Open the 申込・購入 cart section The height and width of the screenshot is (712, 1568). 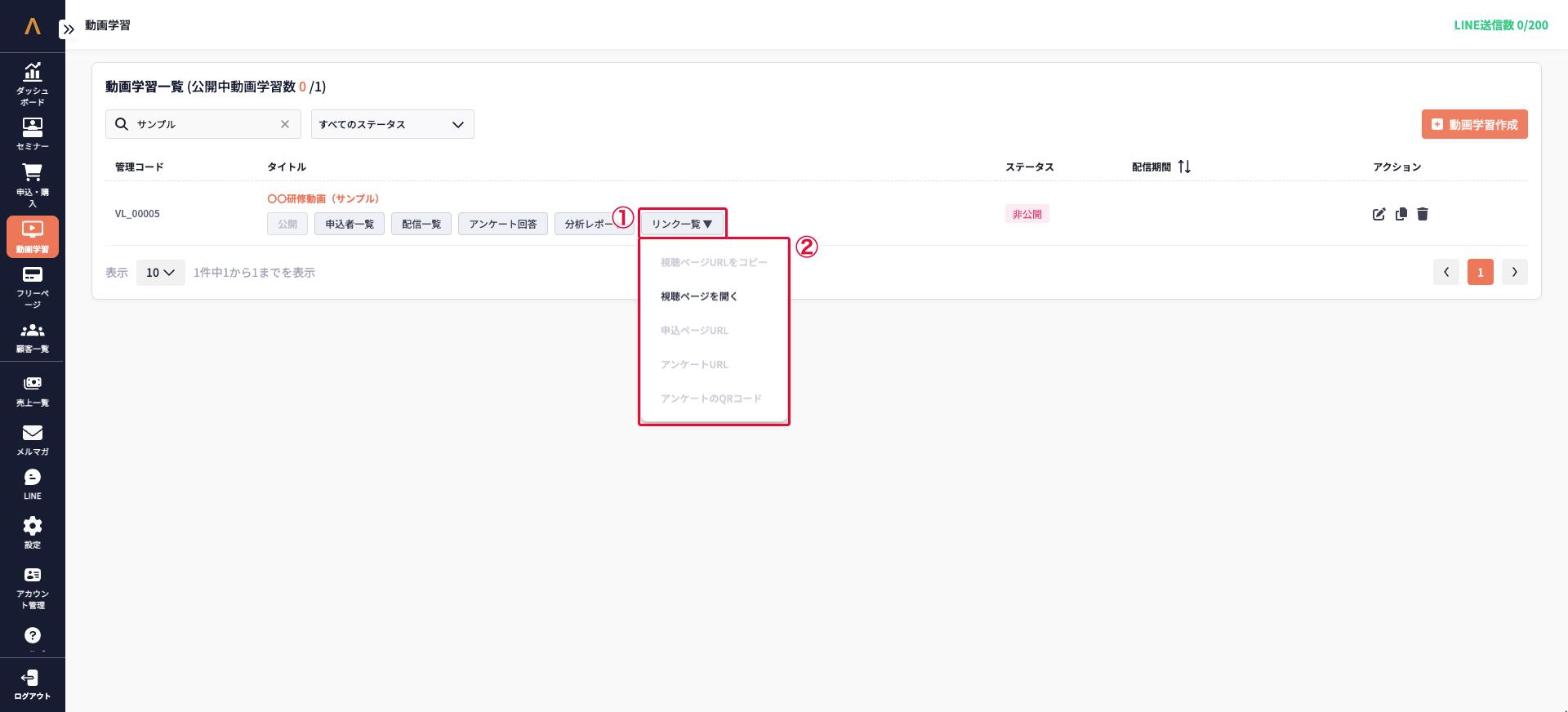click(32, 185)
